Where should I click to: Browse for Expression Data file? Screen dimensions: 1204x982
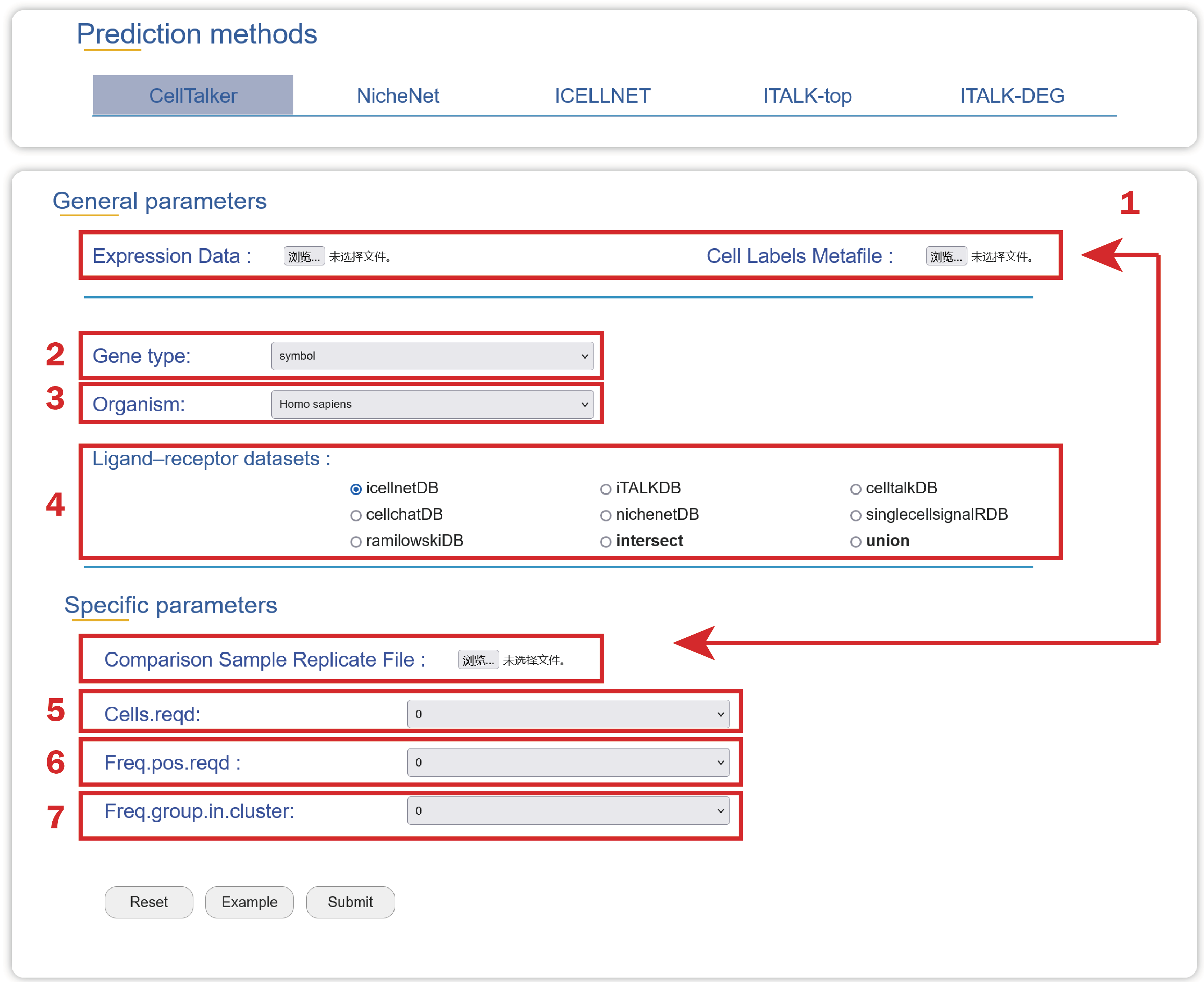click(x=304, y=256)
